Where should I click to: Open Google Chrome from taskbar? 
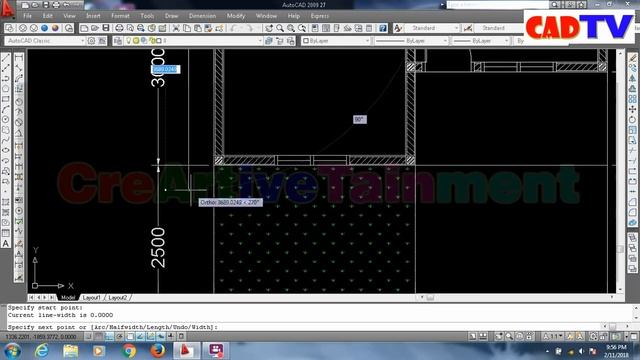coord(129,351)
